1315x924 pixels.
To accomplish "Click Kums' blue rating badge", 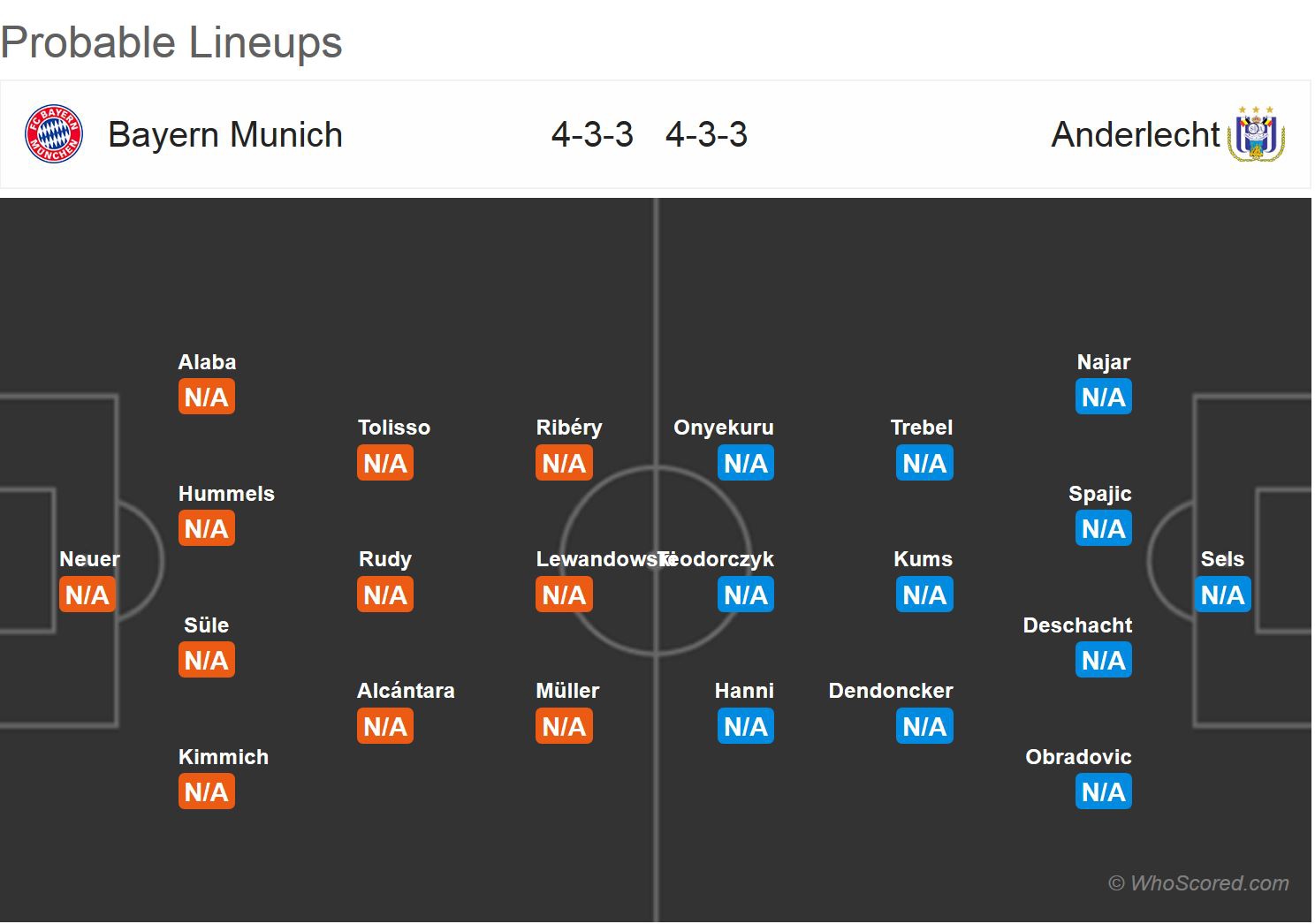I will (x=924, y=595).
